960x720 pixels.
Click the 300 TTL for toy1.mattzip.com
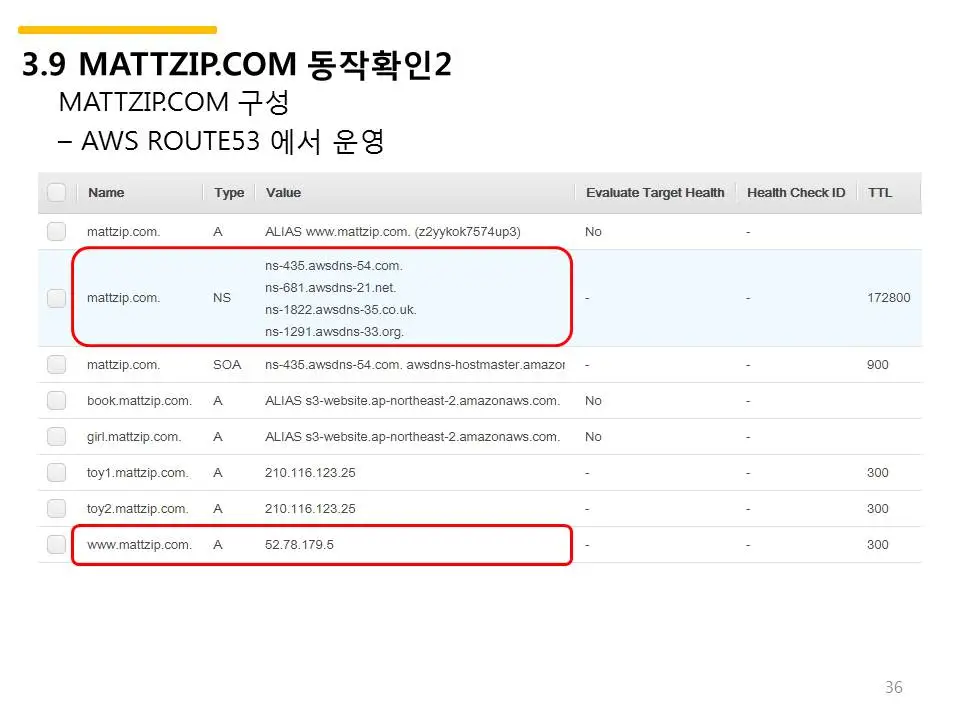(877, 473)
